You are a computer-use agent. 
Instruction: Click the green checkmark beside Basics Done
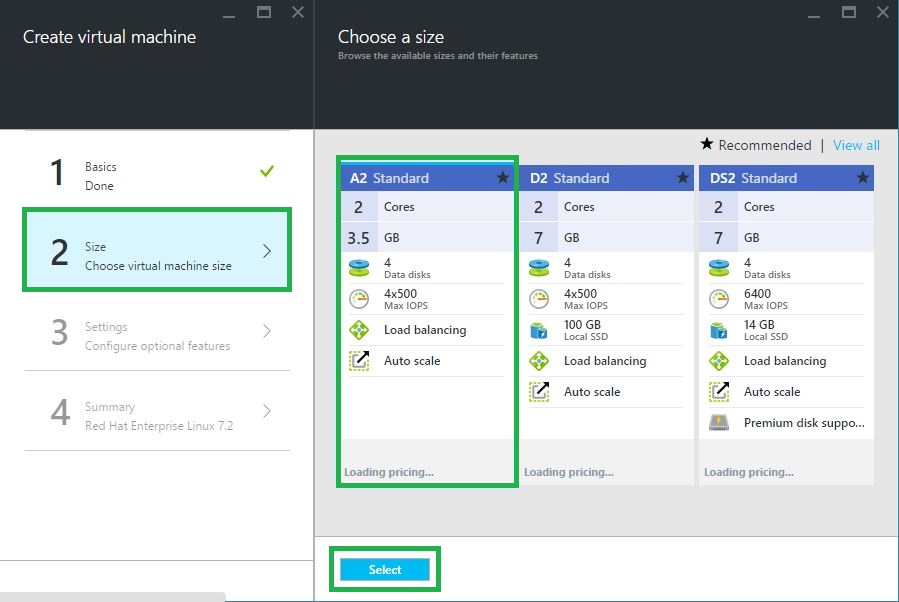coord(267,171)
